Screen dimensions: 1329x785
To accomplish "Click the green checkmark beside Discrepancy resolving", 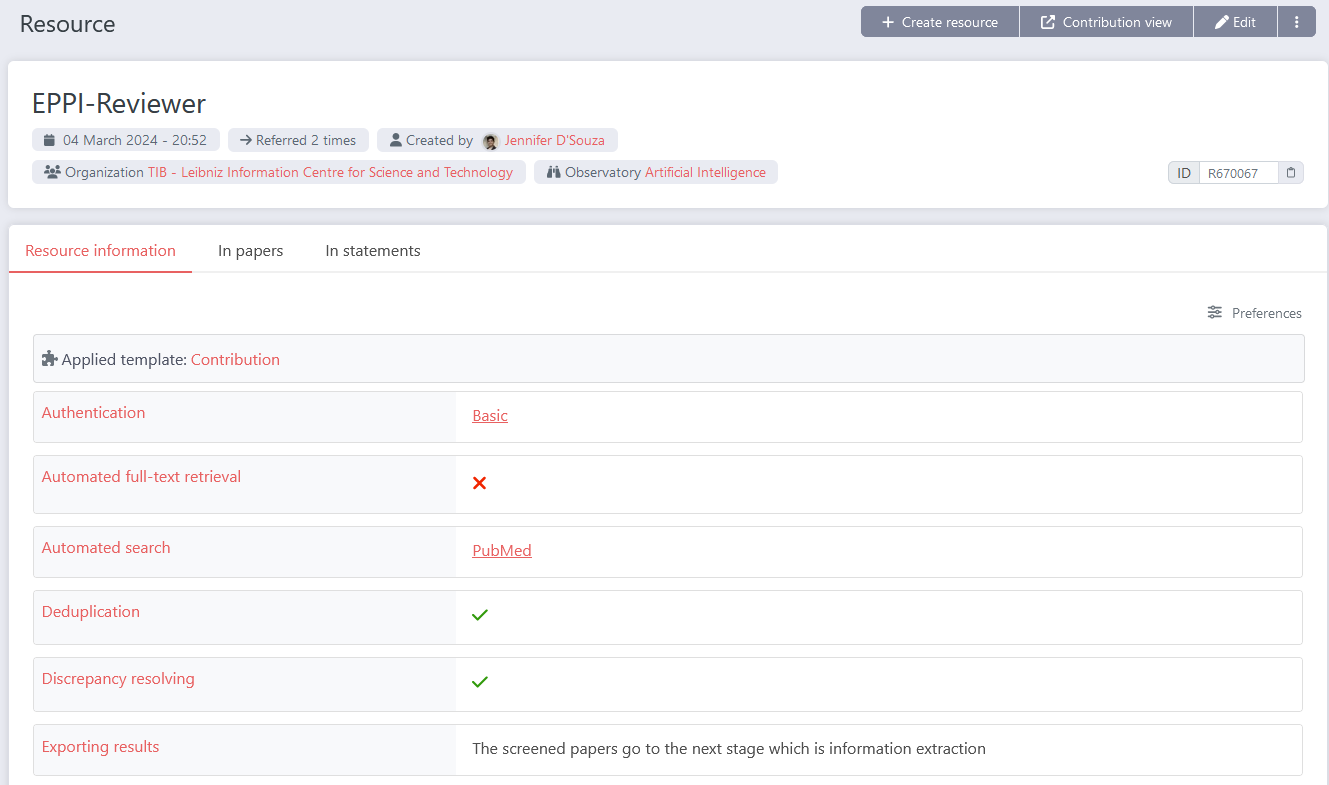I will 479,681.
